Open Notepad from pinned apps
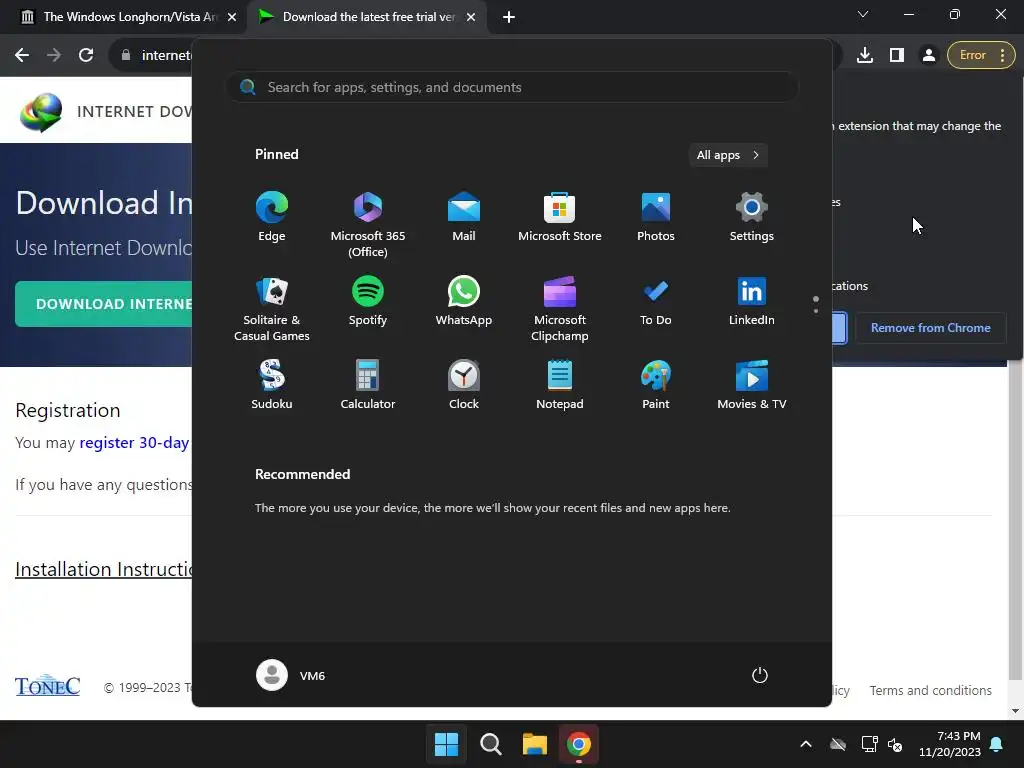1024x768 pixels. pos(560,385)
